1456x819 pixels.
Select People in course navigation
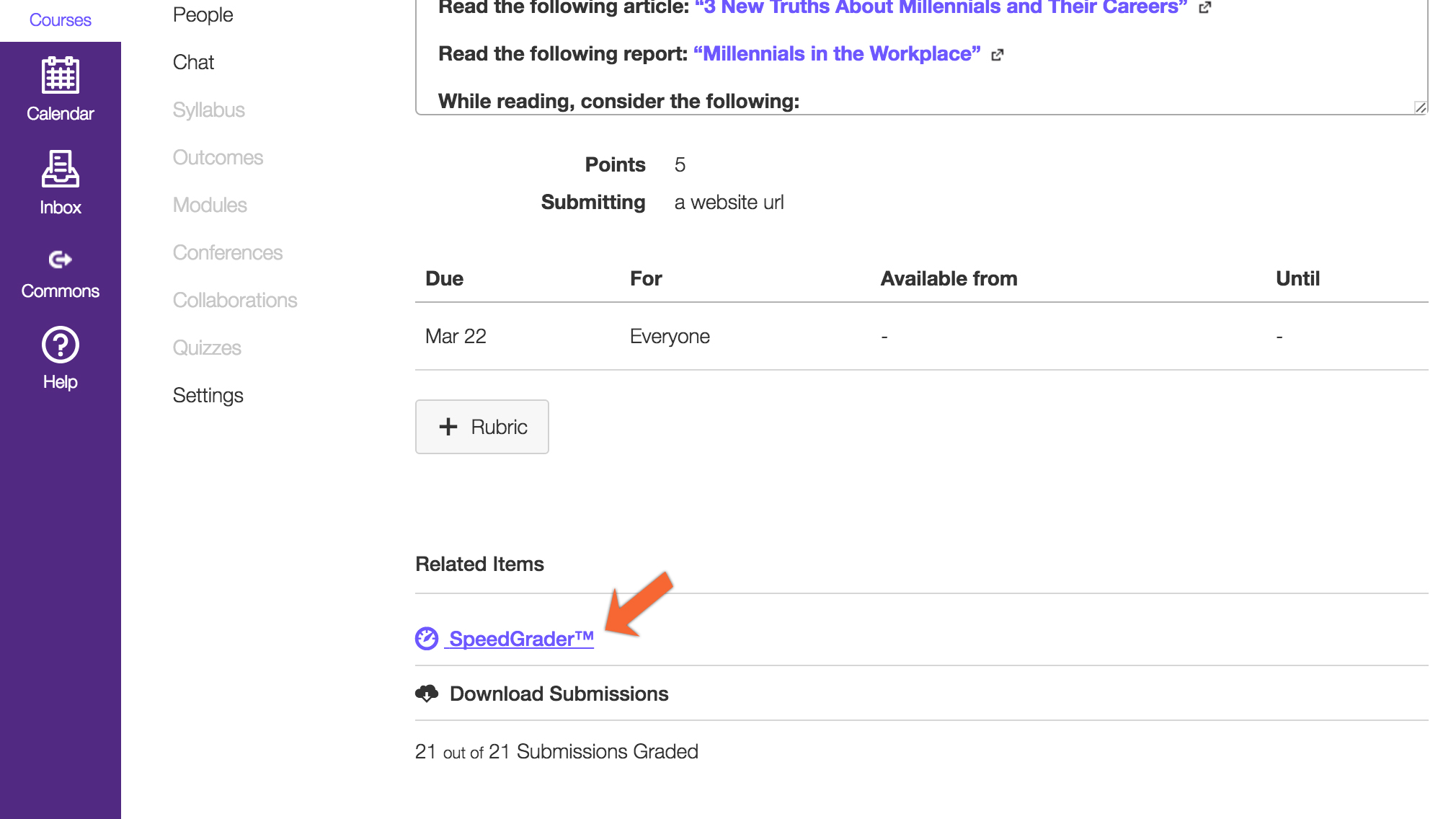click(x=203, y=14)
